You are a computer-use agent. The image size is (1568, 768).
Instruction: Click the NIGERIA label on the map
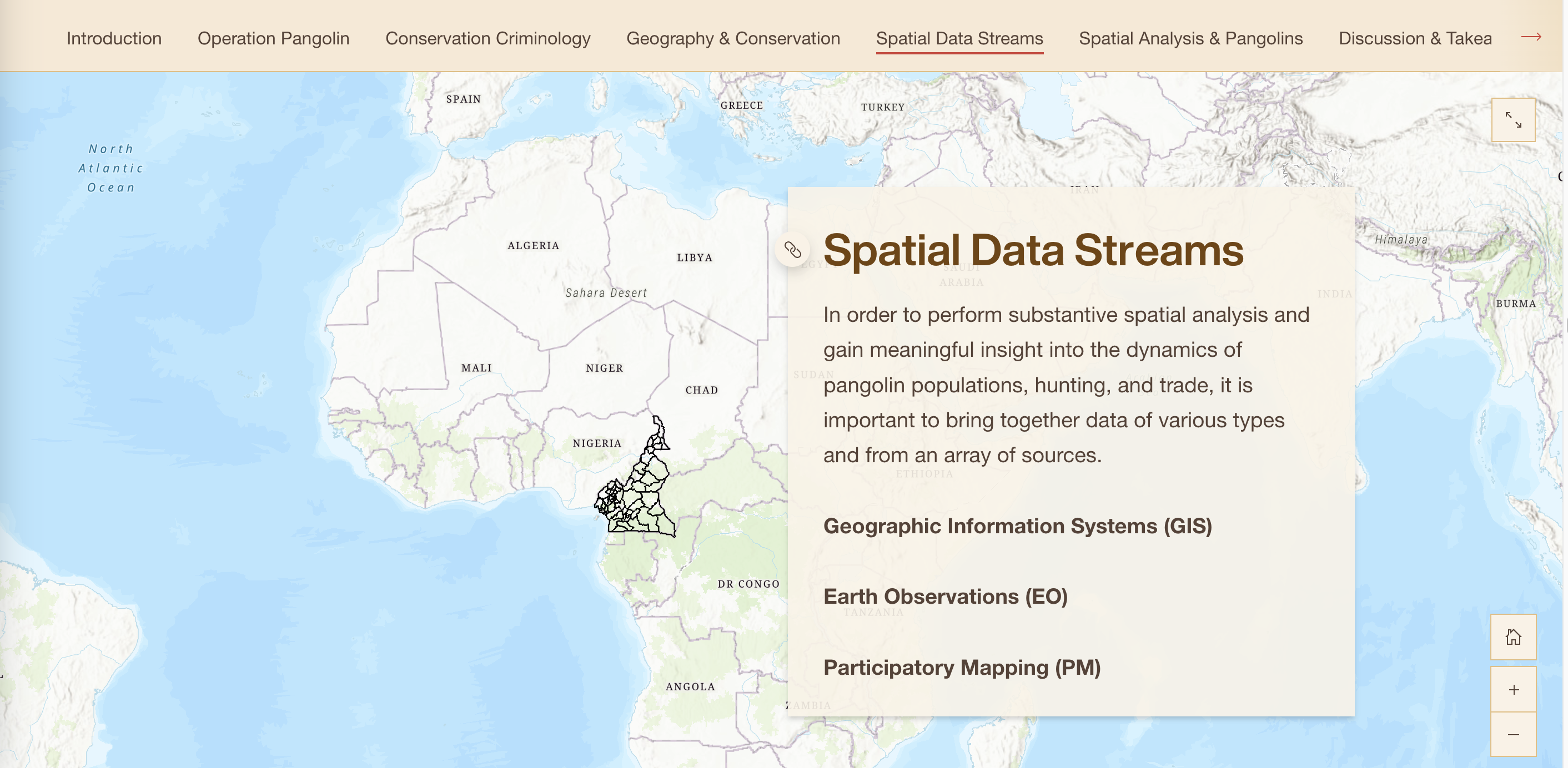597,443
